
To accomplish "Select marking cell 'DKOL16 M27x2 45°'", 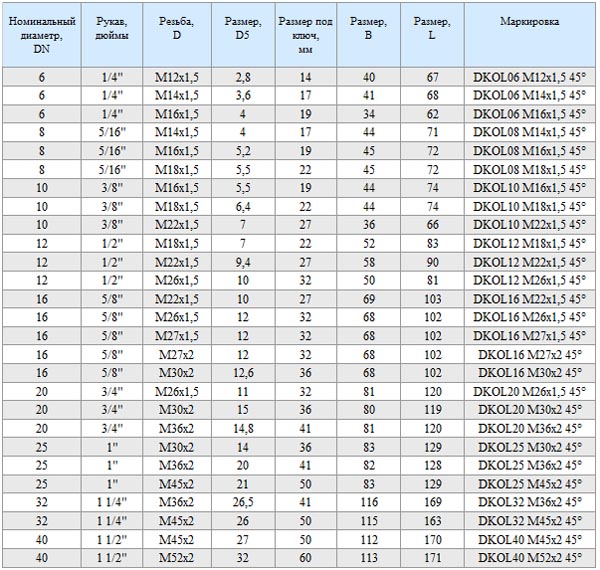I will click(530, 355).
